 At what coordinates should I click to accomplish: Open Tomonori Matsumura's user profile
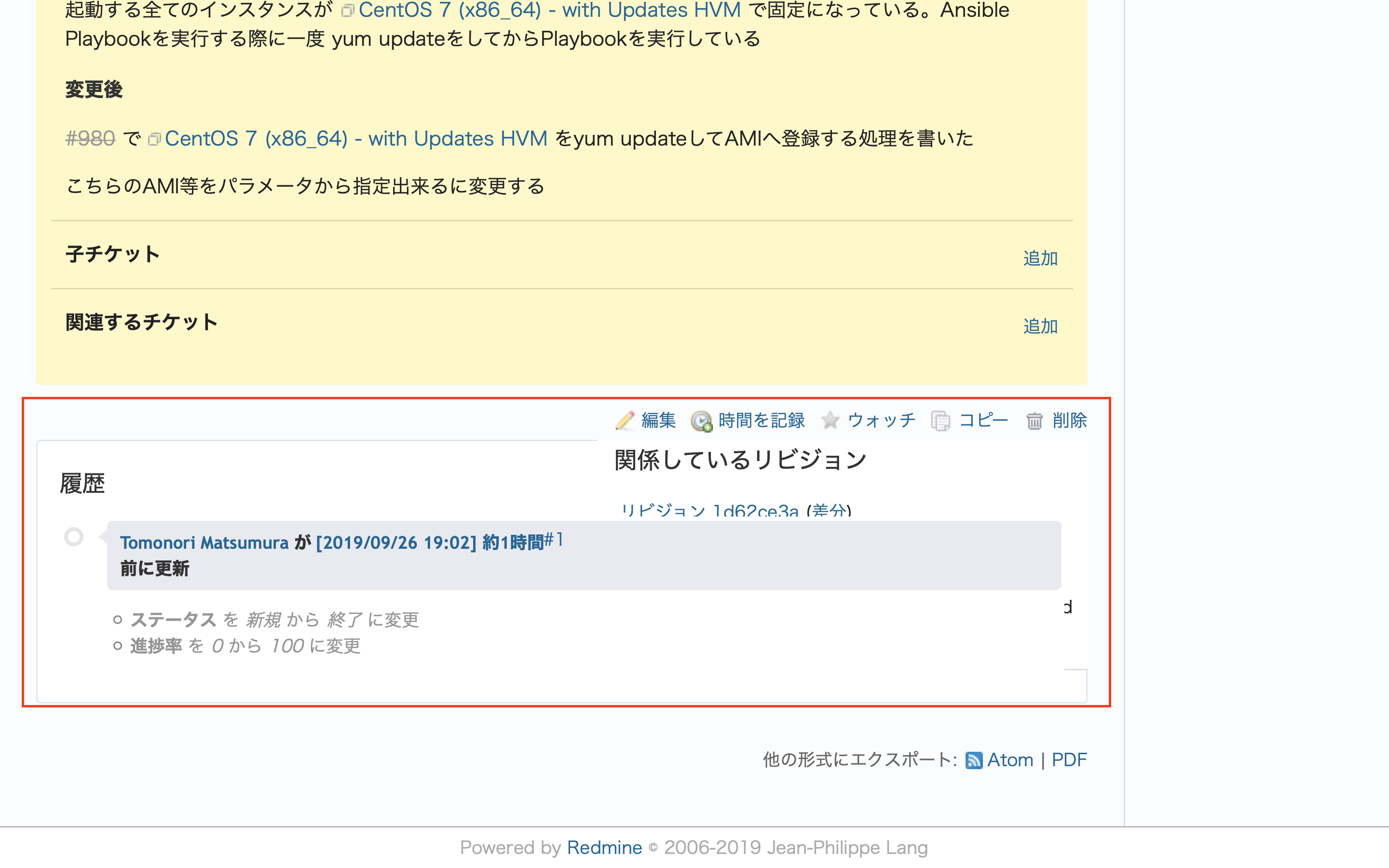(x=204, y=542)
